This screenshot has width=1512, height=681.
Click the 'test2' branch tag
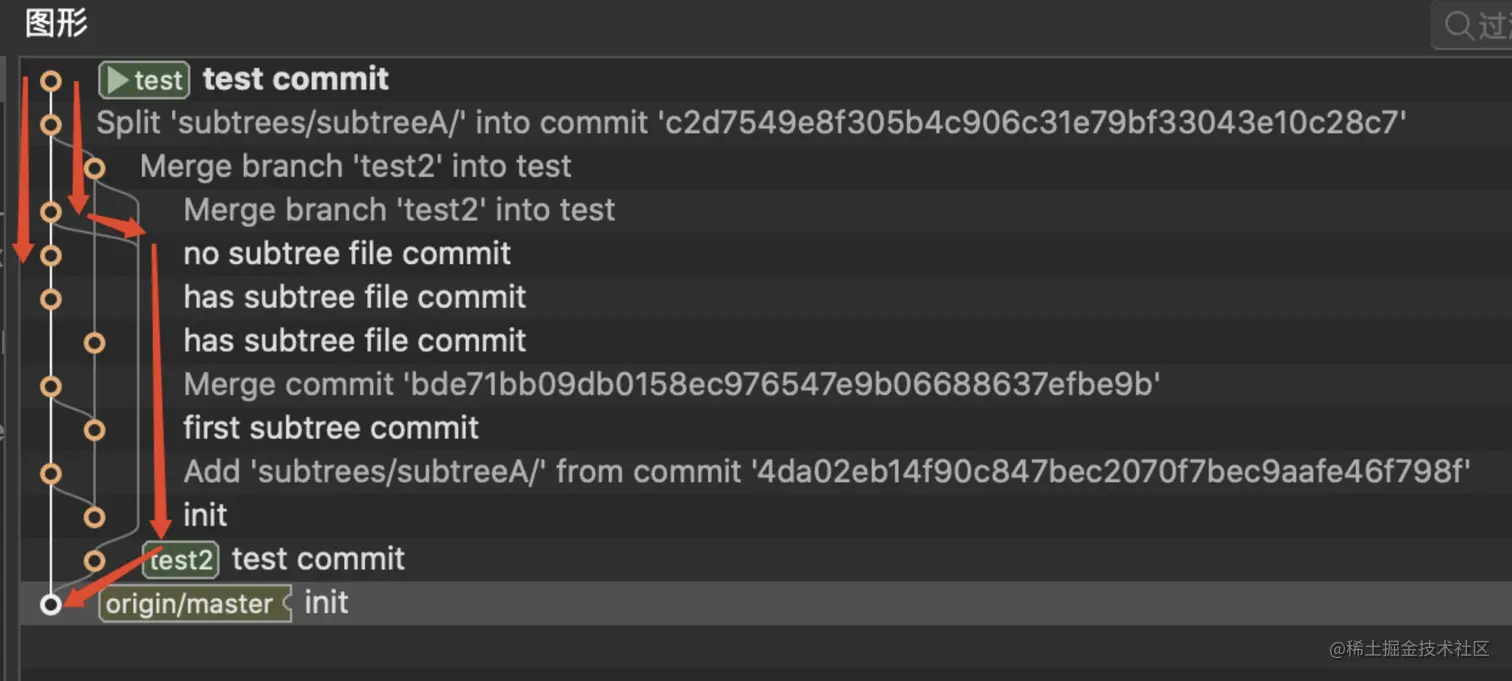tap(180, 560)
